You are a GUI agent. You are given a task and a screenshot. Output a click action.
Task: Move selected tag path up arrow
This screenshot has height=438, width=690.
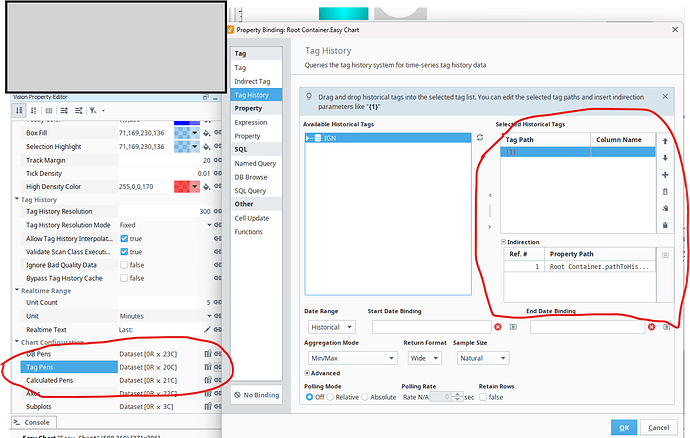pos(665,141)
